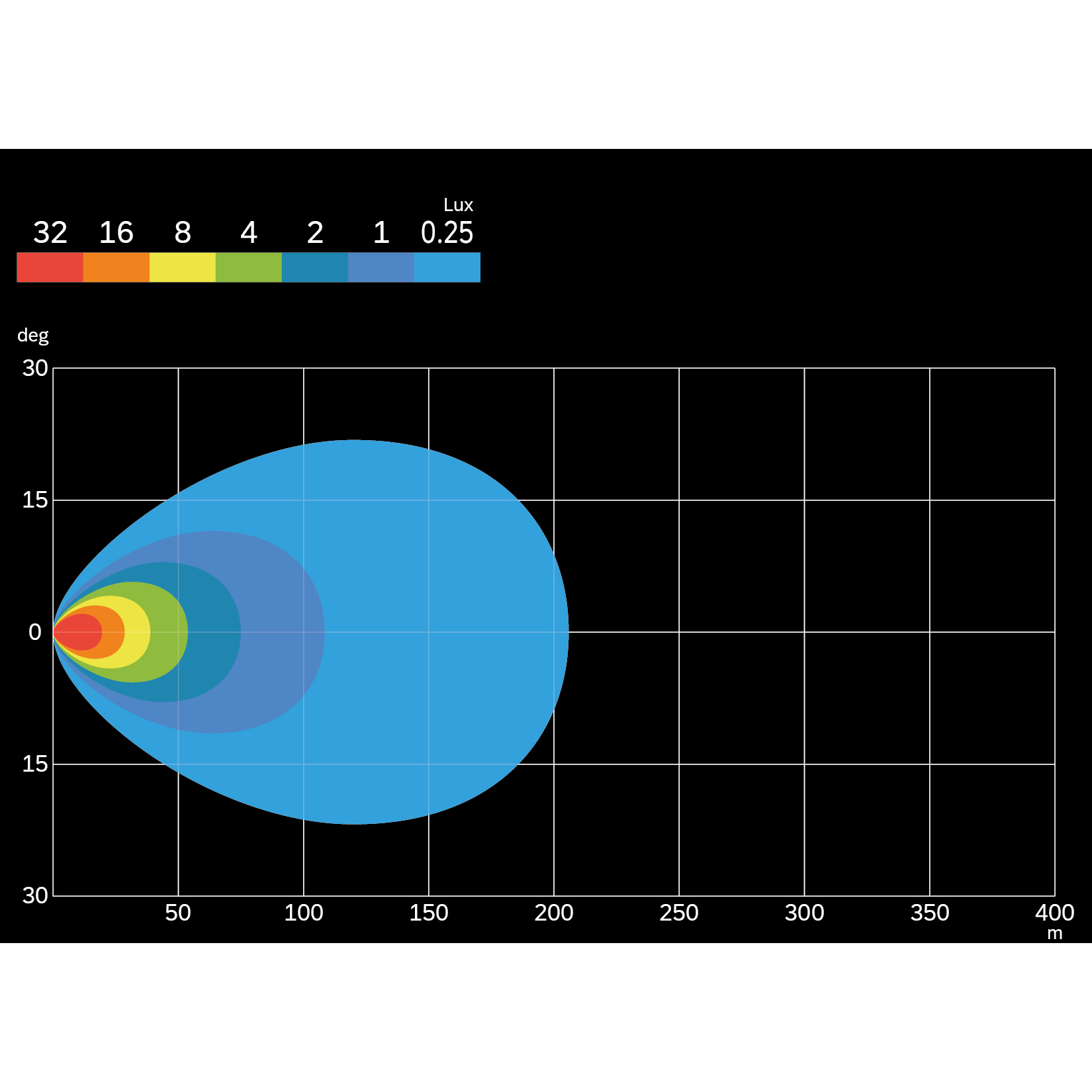The height and width of the screenshot is (1092, 1092).
Task: Select the 350 tick label on distance axis
Action: pyautogui.click(x=929, y=913)
